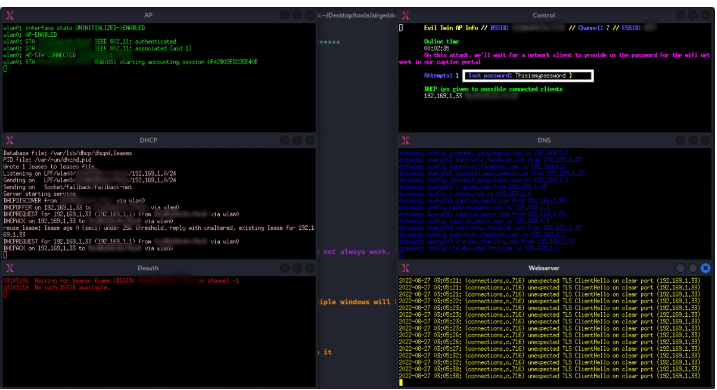Image resolution: width=717 pixels, height=390 pixels.
Task: Open the X menu icon of Deauth window
Action: (10, 268)
